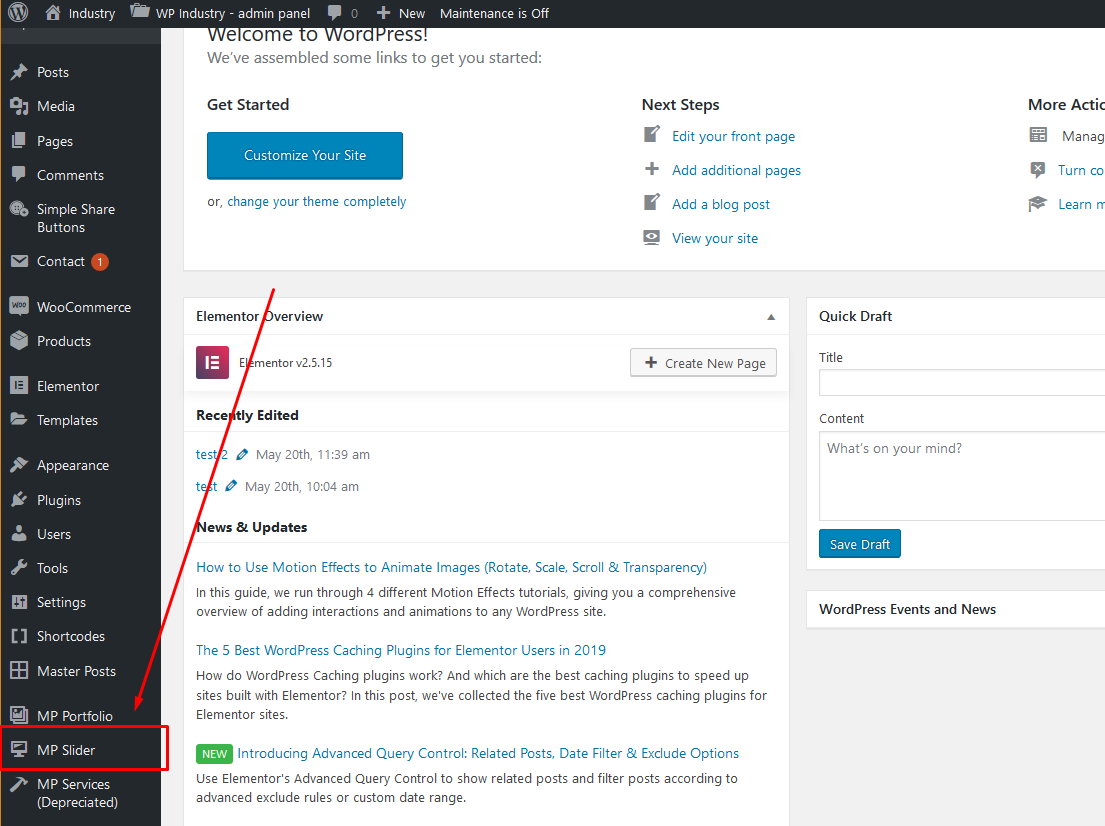This screenshot has width=1105, height=826.
Task: Click the Create New Page button
Action: 703,363
